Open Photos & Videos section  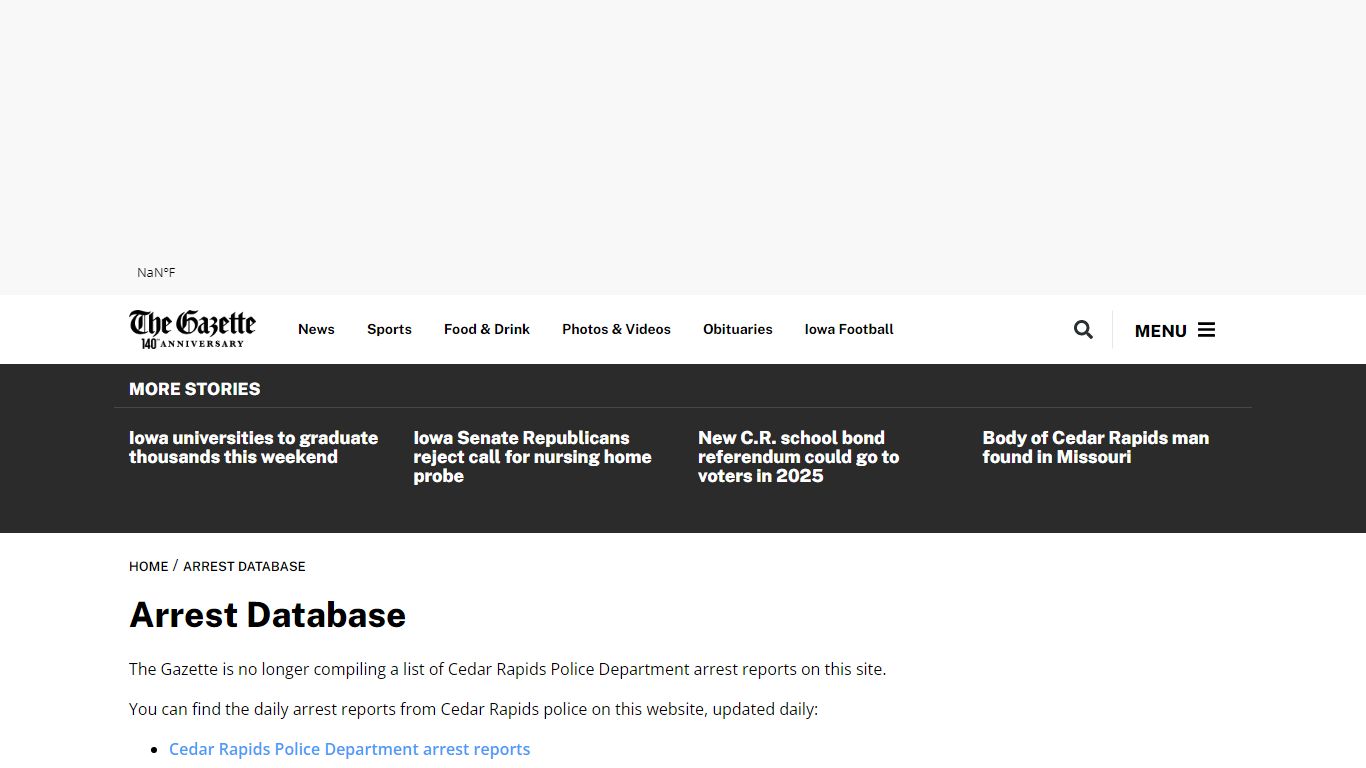[x=616, y=329]
